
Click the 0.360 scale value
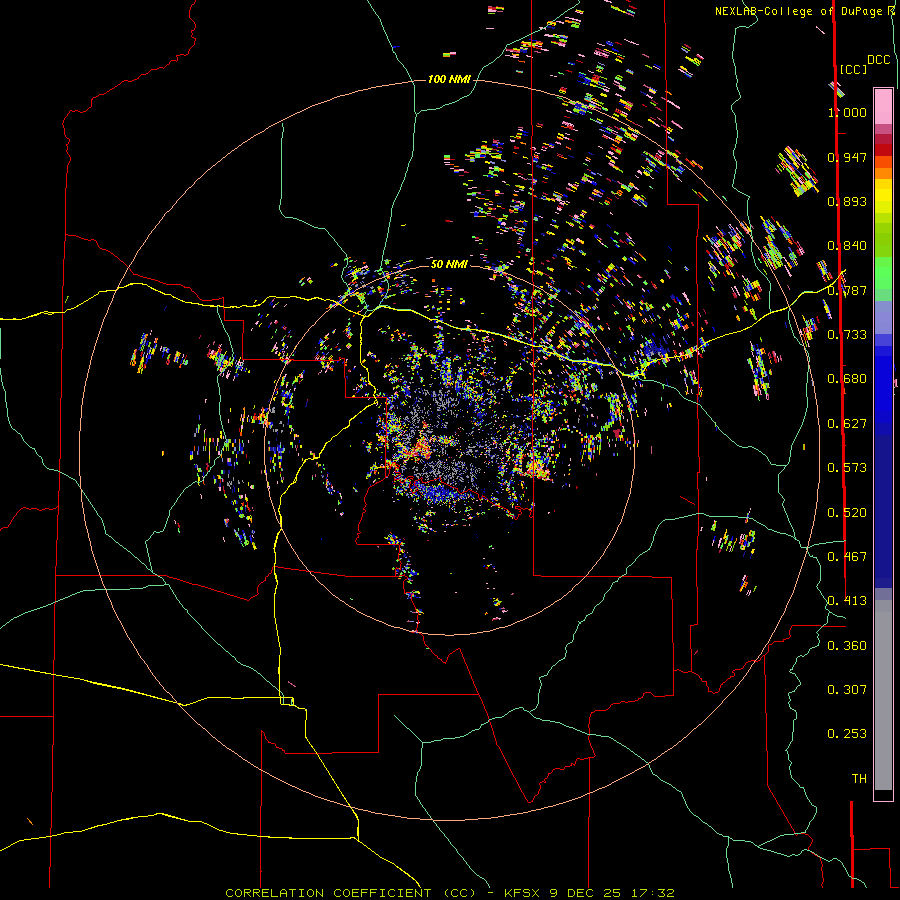847,646
